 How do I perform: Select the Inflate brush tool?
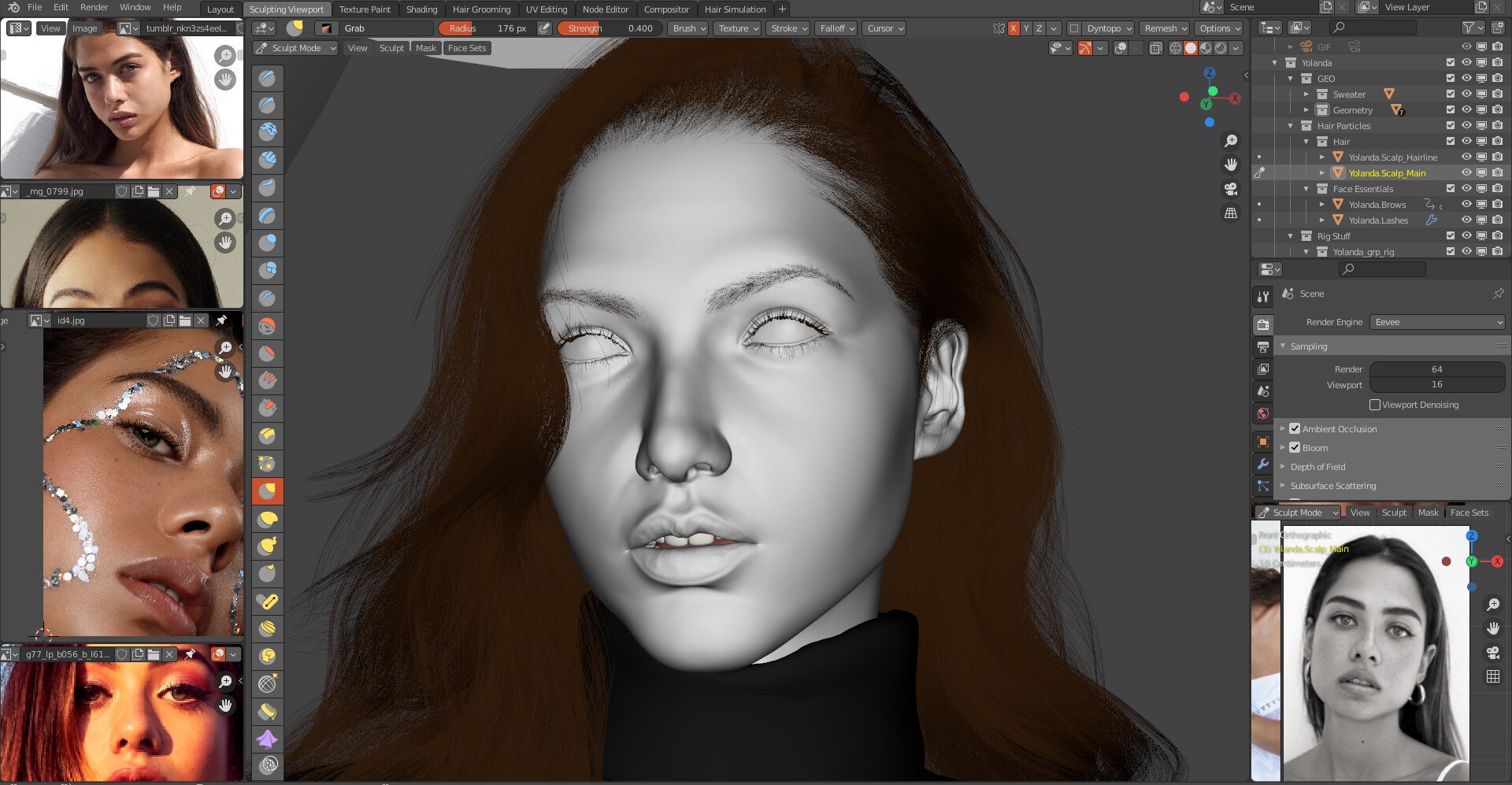[268, 243]
